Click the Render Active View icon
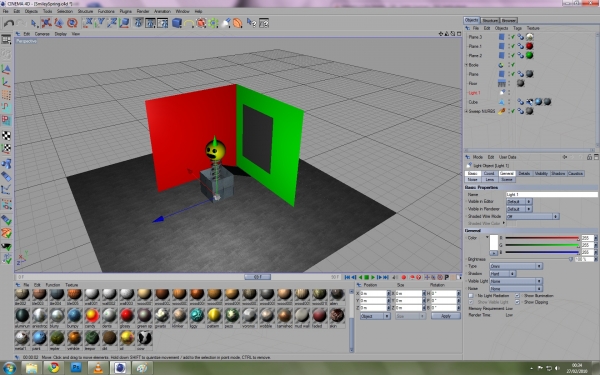This screenshot has width=600, height=375. point(138,23)
